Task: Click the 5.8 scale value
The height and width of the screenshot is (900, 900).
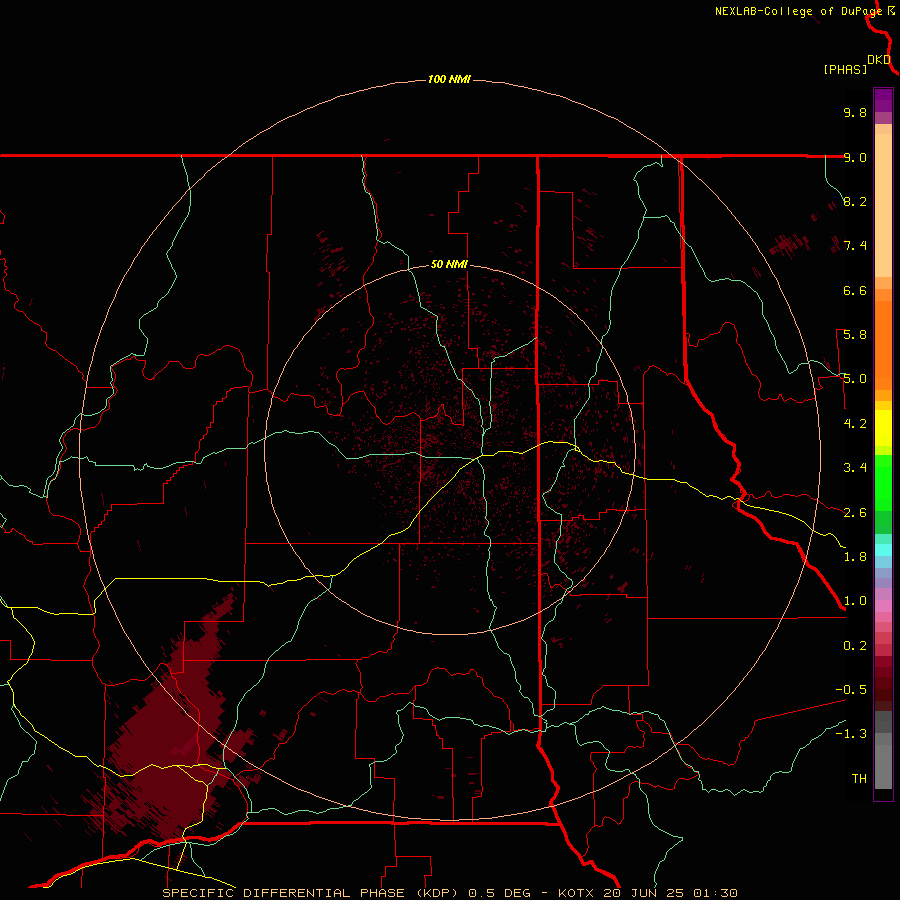Action: click(x=855, y=335)
